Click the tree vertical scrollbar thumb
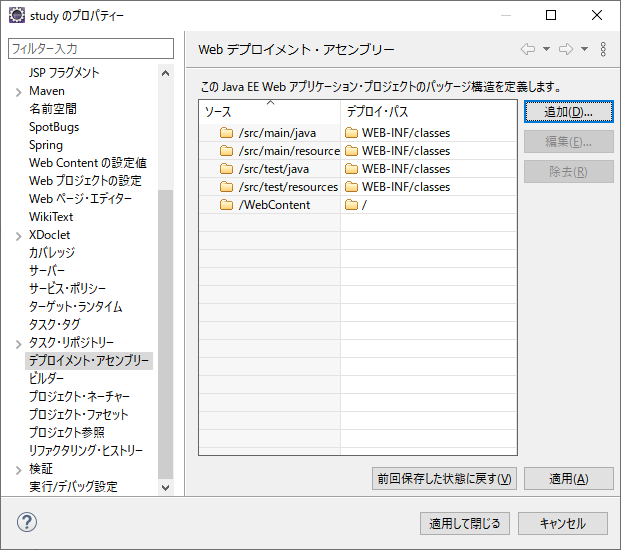Viewport: 621px width, 550px height. point(166,335)
